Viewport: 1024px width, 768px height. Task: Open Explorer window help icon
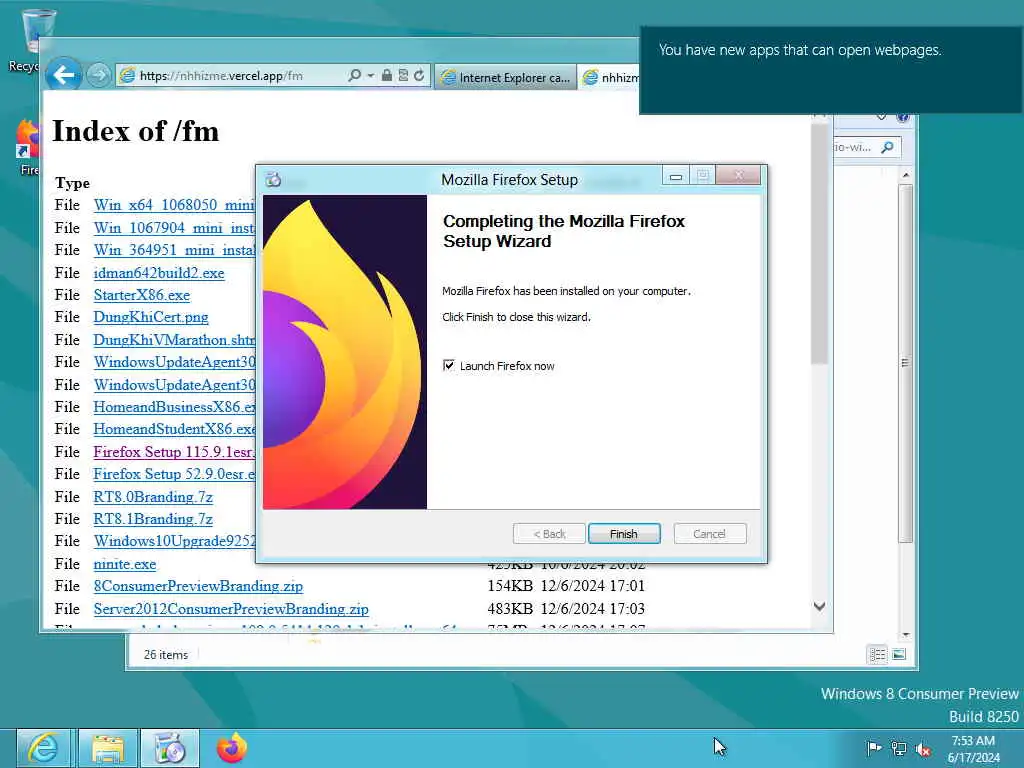click(x=903, y=118)
